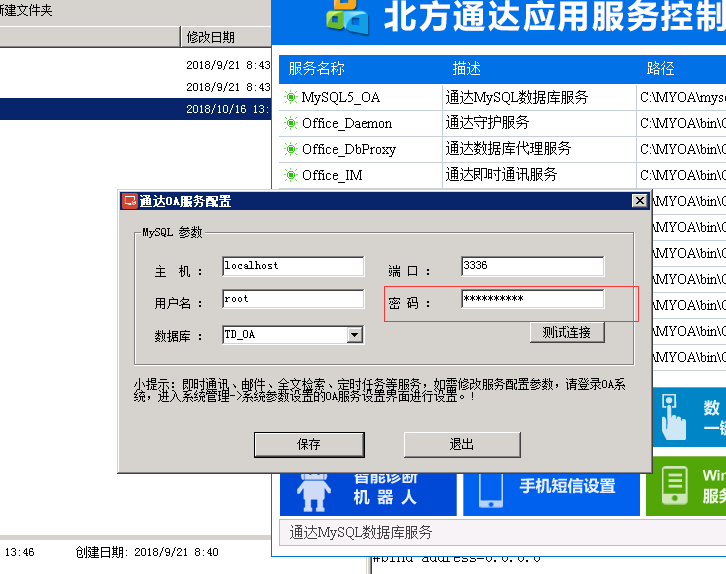Open the 智能诊断机器人 tile
The width and height of the screenshot is (726, 574).
tap(368, 493)
